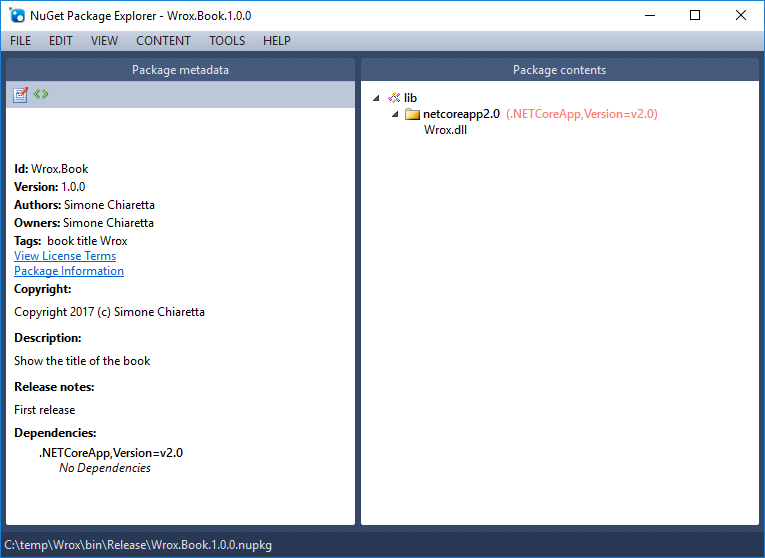The width and height of the screenshot is (765, 558).
Task: Open the EDIT menu
Action: (60, 40)
